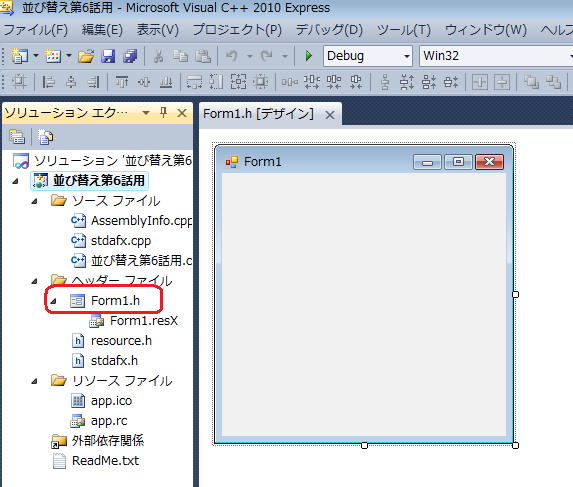Collapse the ヘッダー ファイル folder
573x487 pixels.
[x=34, y=281]
